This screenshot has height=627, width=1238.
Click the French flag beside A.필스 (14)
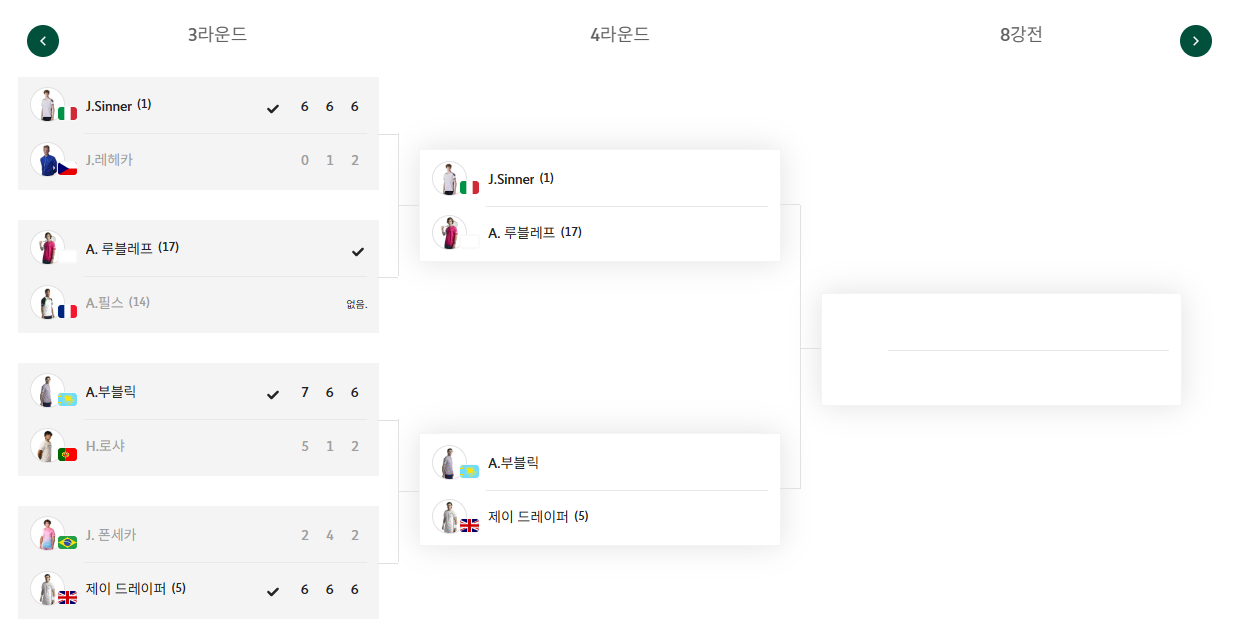[x=67, y=311]
